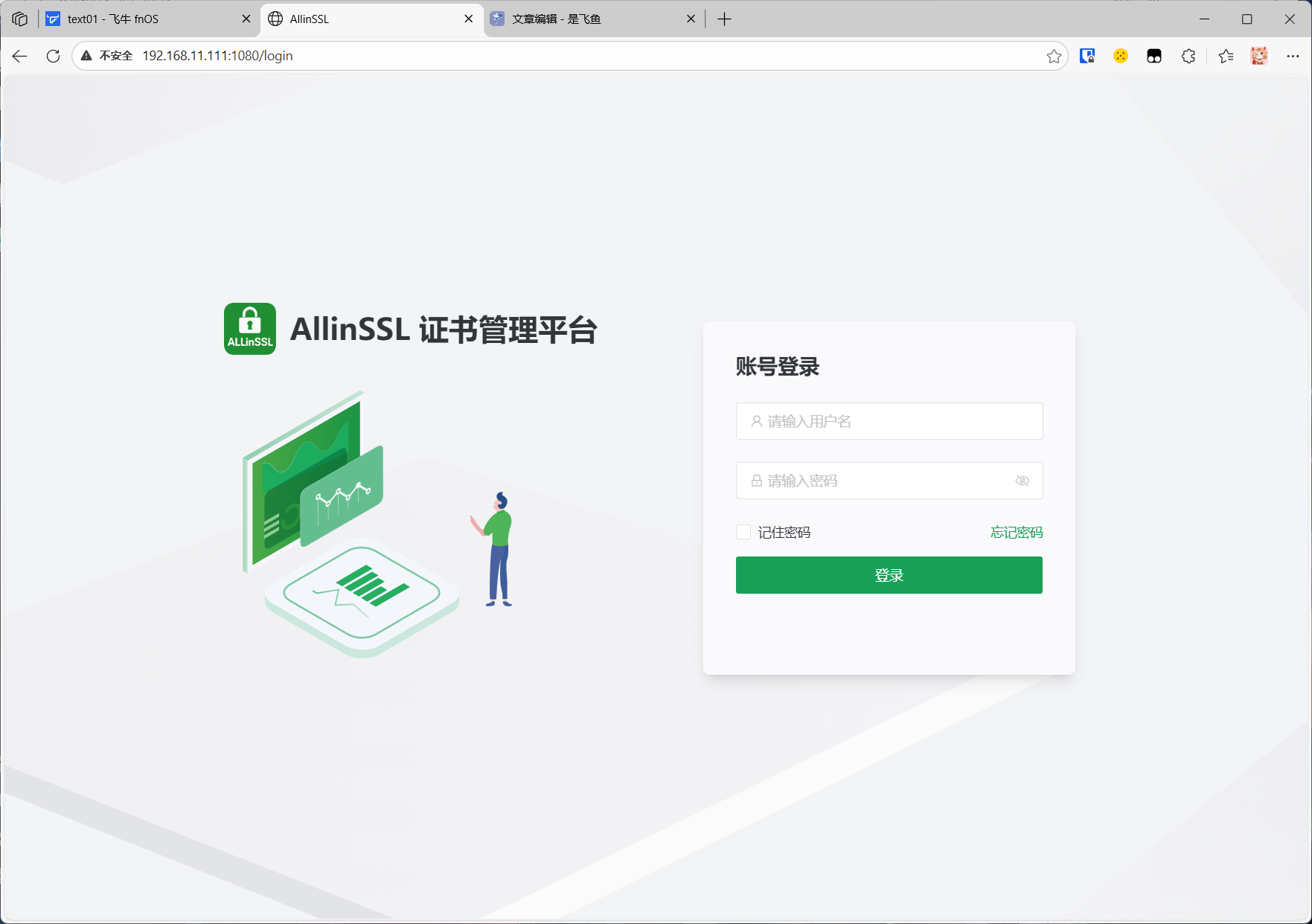The width and height of the screenshot is (1312, 924).
Task: Go back to previous page
Action: pos(20,56)
